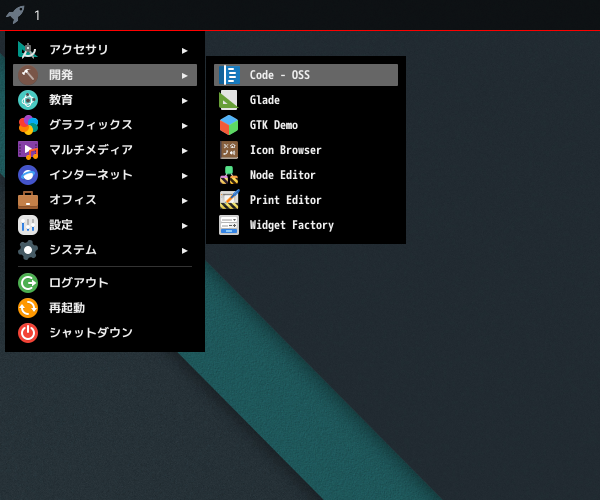Screen dimensions: 600x500
Task: Expand the 教育 submenu arrow
Action: point(184,101)
